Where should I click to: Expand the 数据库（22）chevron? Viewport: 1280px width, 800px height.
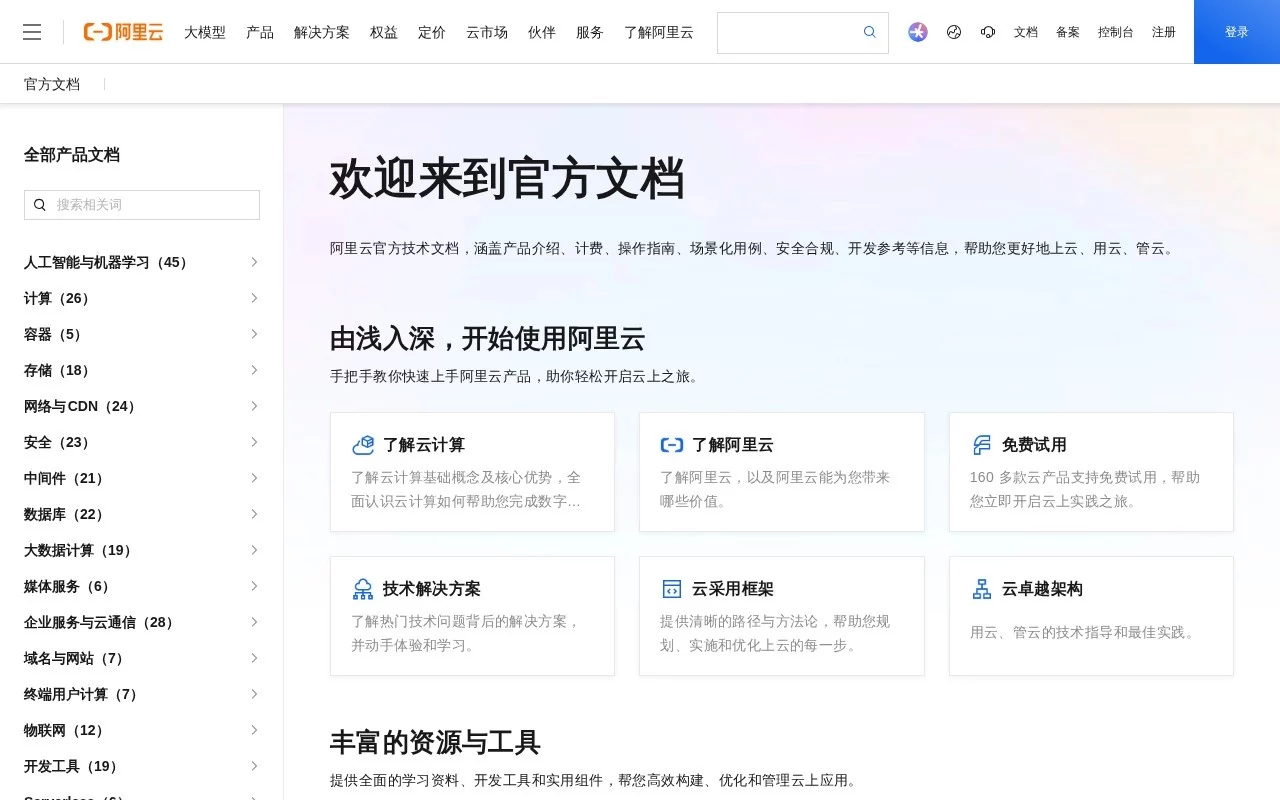coord(254,514)
